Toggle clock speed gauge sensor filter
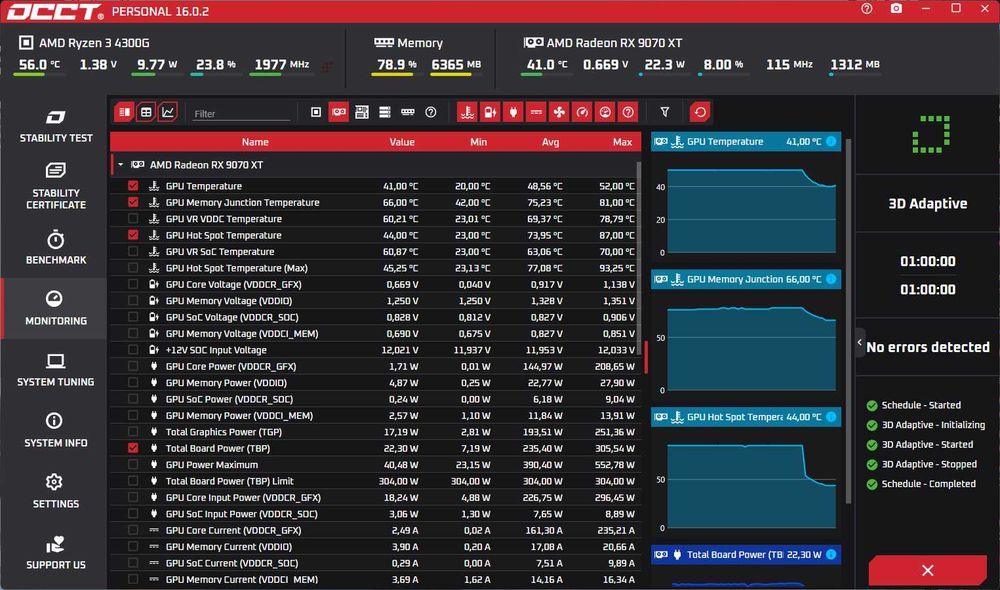Screen dimensions: 1000x590 (582, 112)
